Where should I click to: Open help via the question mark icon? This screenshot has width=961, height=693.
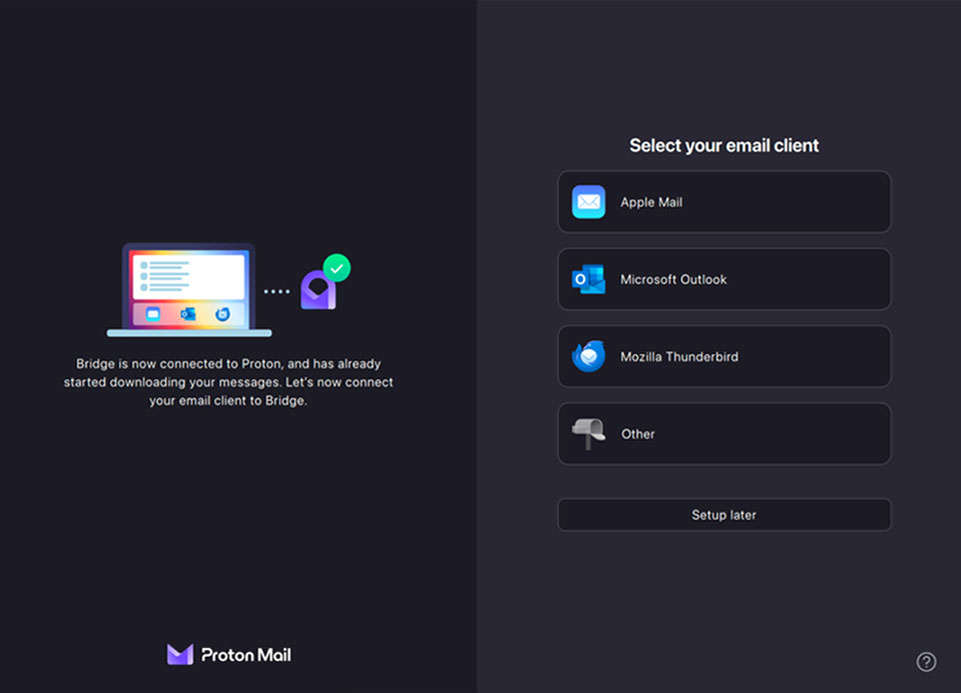click(926, 662)
